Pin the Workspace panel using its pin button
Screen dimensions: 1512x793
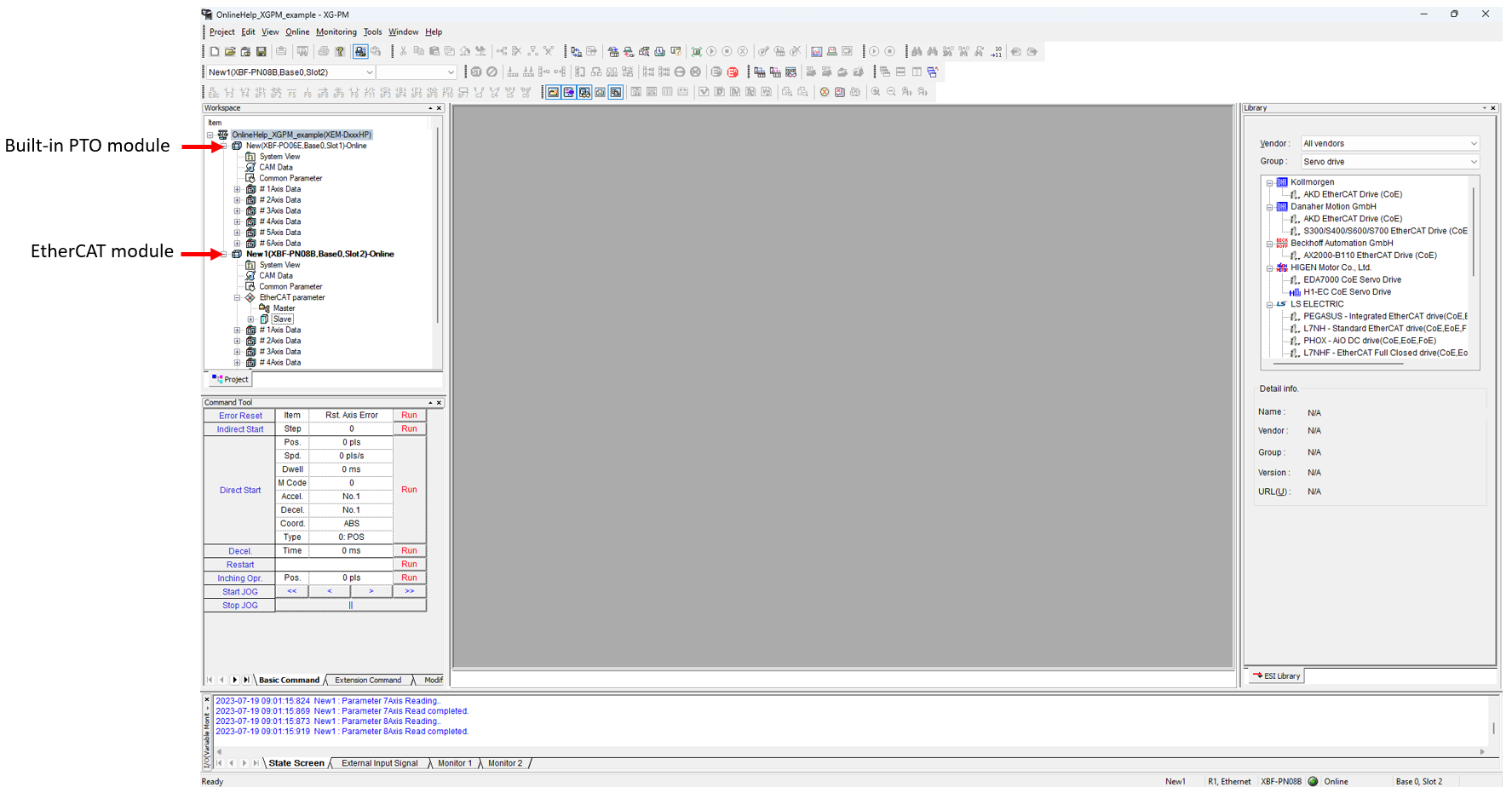(x=430, y=108)
